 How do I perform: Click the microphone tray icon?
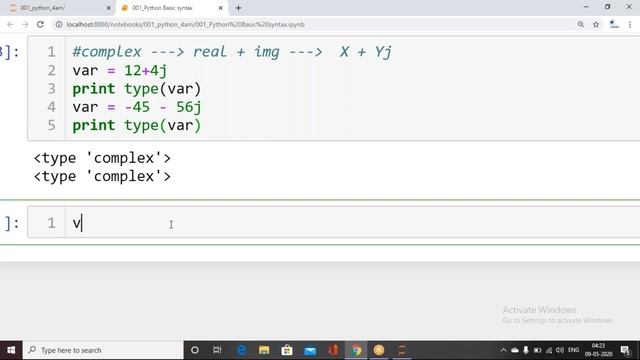click(x=526, y=350)
